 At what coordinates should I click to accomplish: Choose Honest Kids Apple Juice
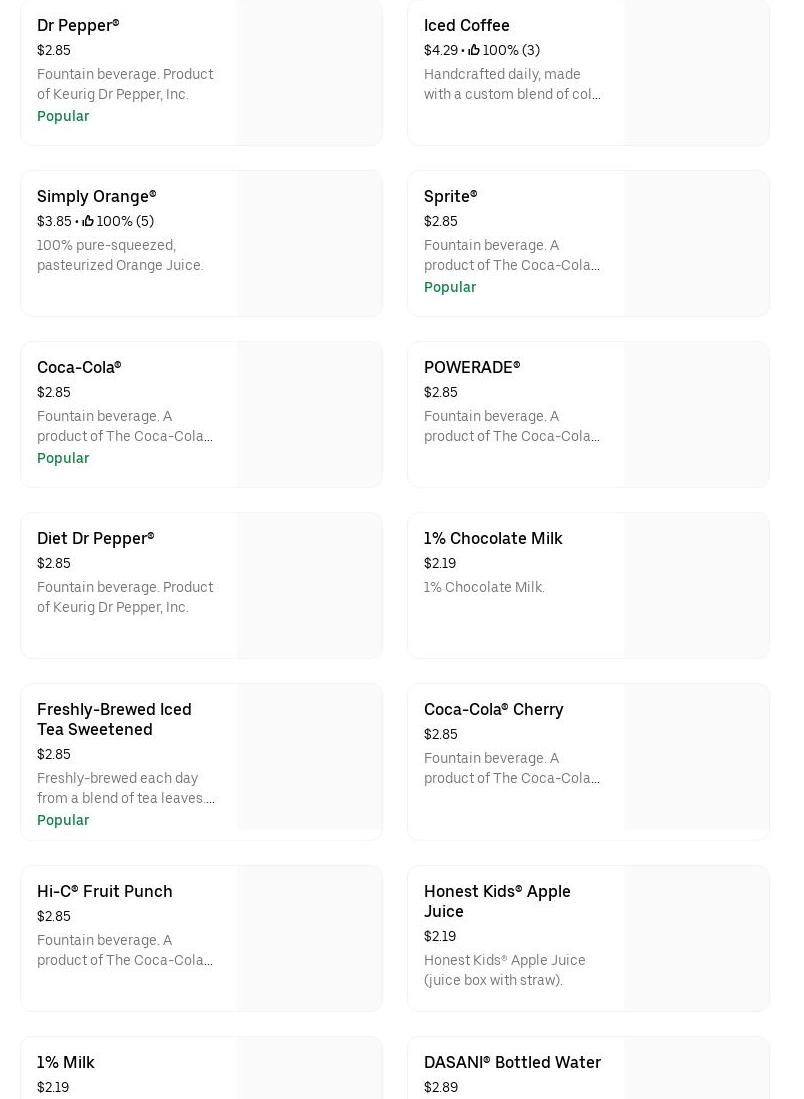click(x=497, y=901)
